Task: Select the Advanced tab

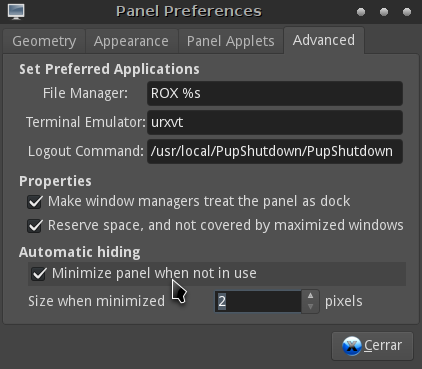Action: (324, 40)
